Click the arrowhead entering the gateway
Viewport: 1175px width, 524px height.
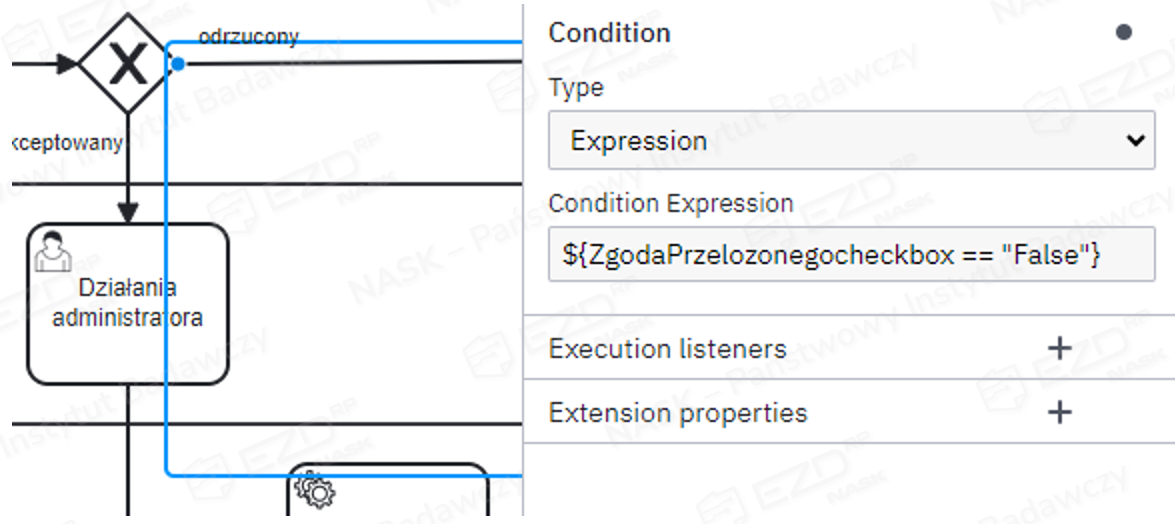click(x=66, y=65)
